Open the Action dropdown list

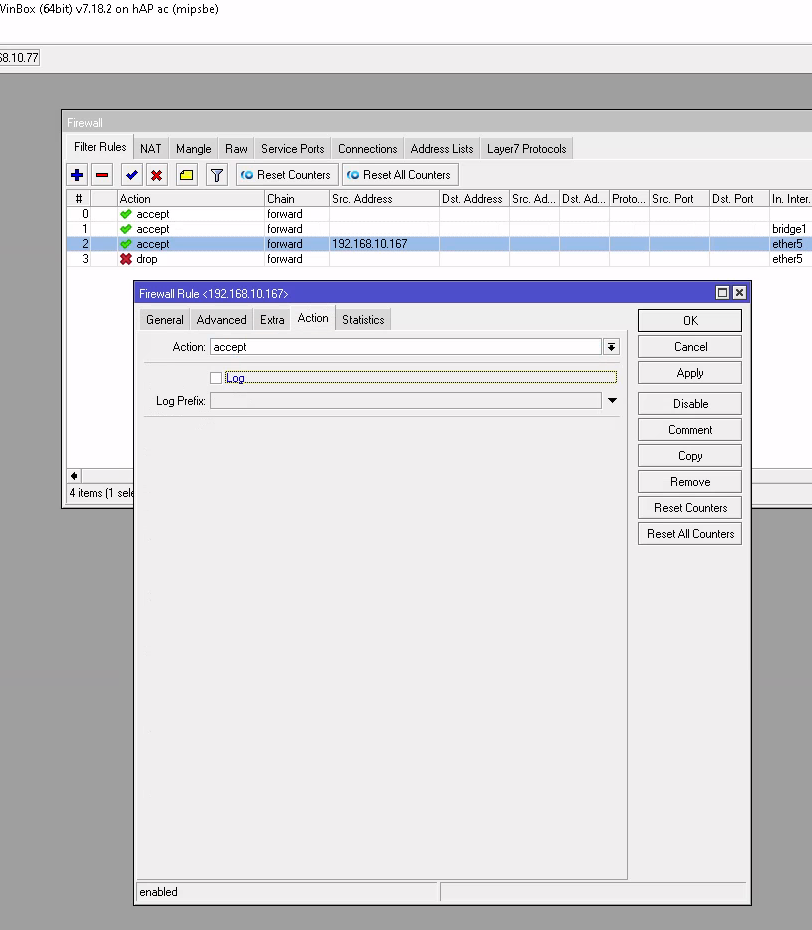(x=611, y=347)
